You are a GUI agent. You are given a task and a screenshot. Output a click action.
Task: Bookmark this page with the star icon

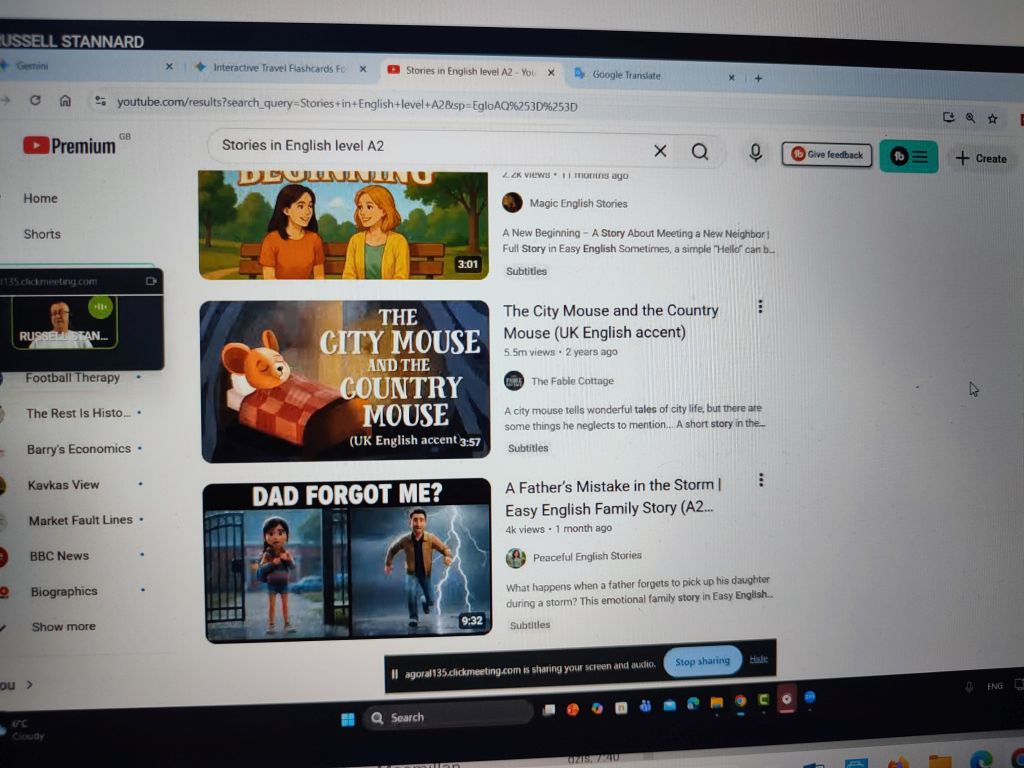tap(992, 119)
